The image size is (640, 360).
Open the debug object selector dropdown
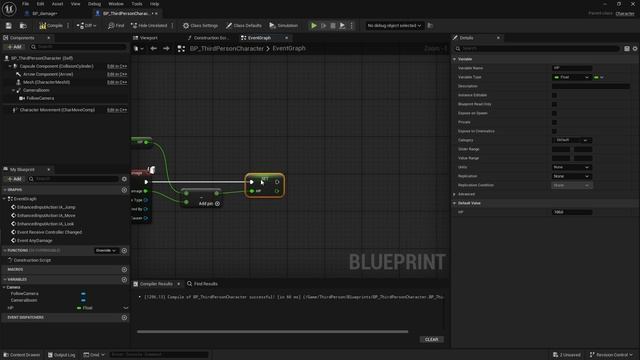tap(394, 26)
